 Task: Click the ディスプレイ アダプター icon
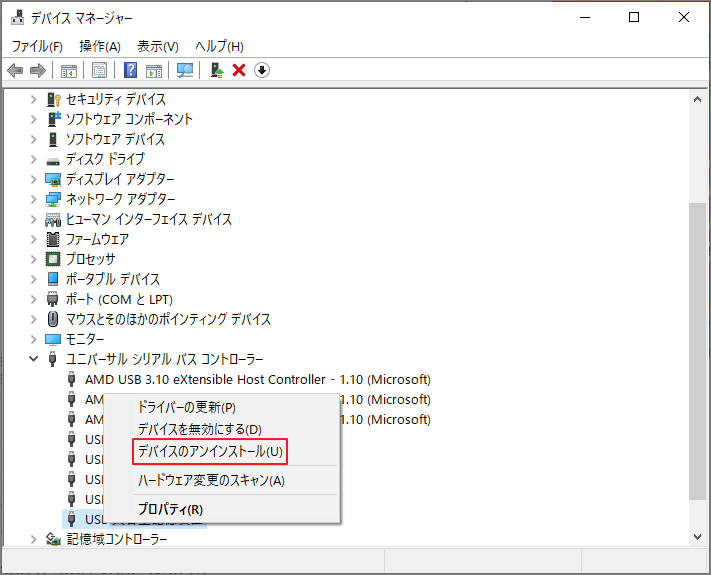pyautogui.click(x=53, y=179)
